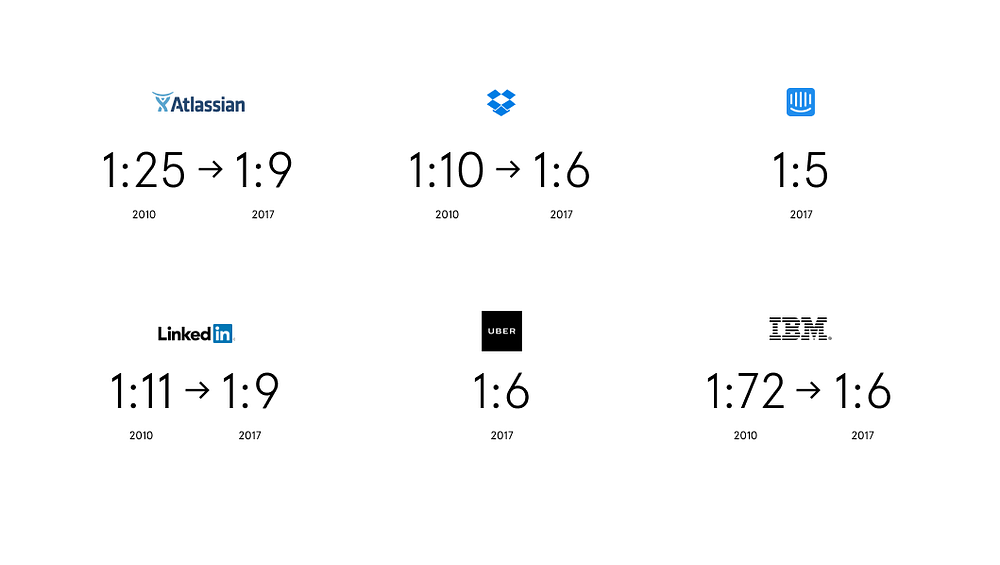Click the LinkedIn logo

pyautogui.click(x=196, y=333)
